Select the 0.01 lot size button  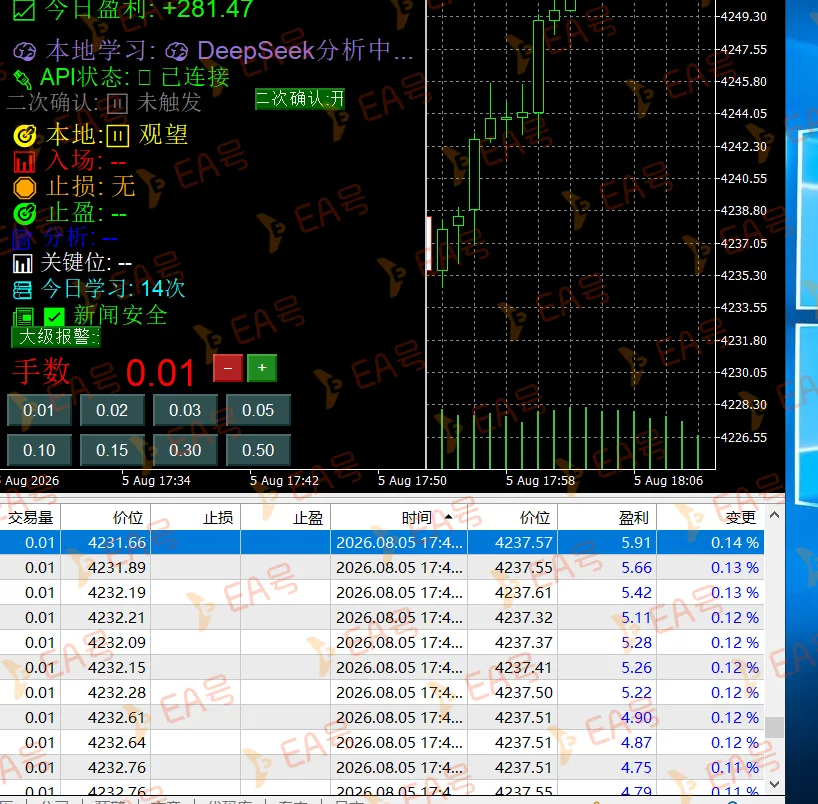coord(39,410)
